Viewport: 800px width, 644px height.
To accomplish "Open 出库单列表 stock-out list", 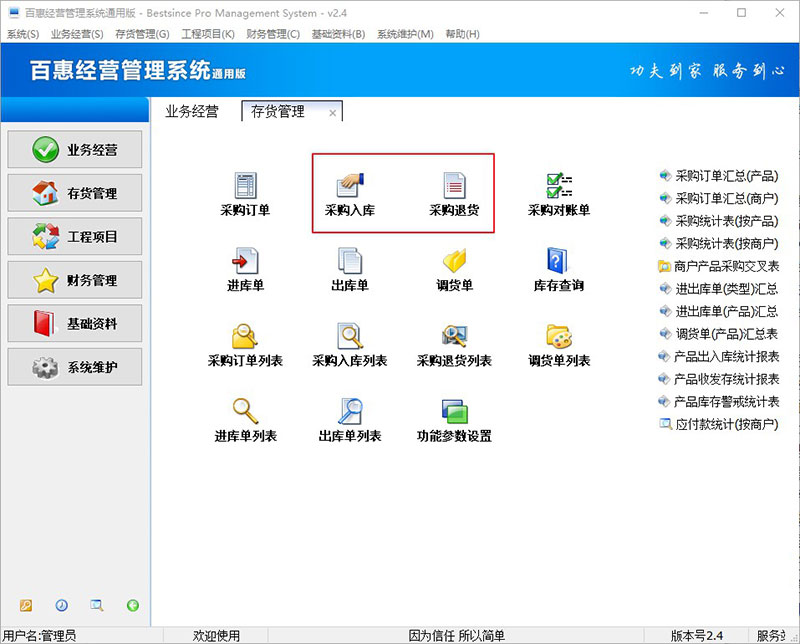I will coord(350,420).
